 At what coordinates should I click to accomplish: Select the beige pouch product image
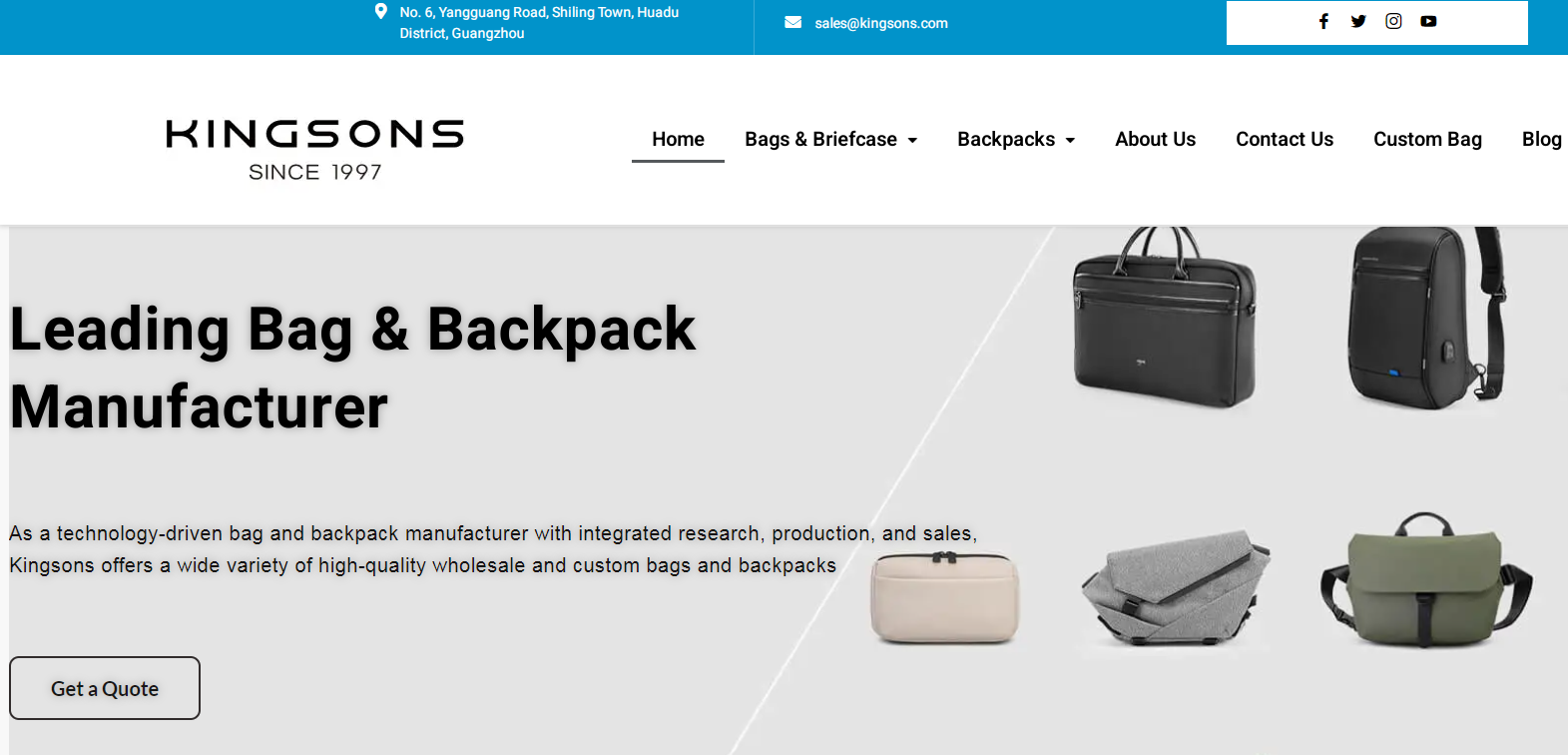pyautogui.click(x=945, y=596)
